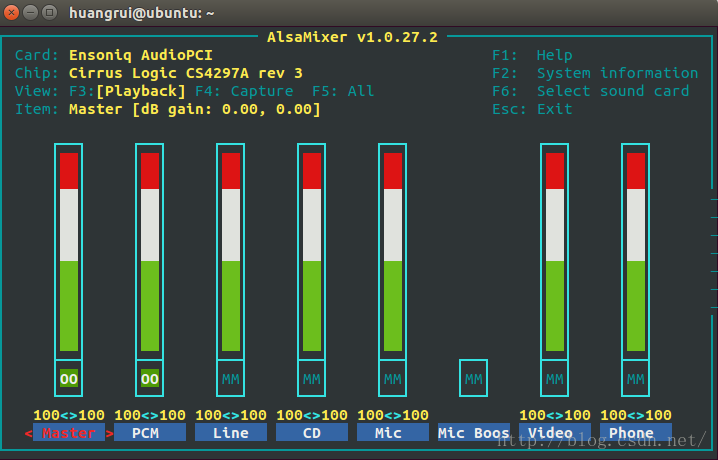Select the PCM channel label
The image size is (718, 460).
[150, 433]
